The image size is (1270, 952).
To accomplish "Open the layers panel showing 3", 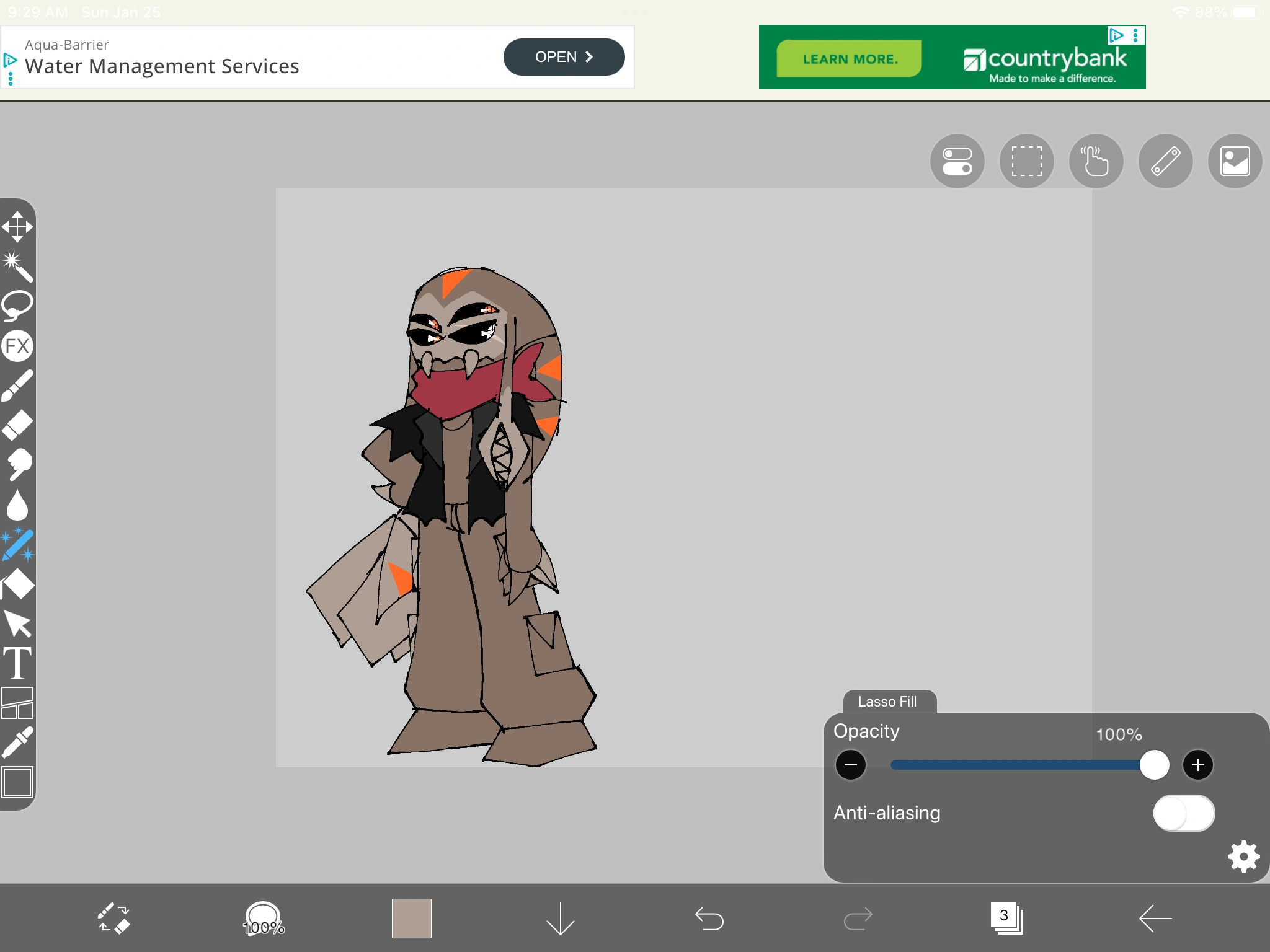I will pos(1006,919).
